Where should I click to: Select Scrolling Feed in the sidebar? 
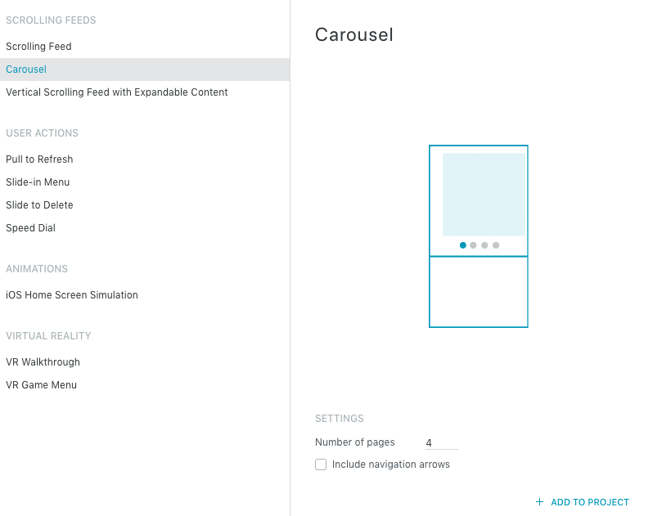tap(39, 46)
